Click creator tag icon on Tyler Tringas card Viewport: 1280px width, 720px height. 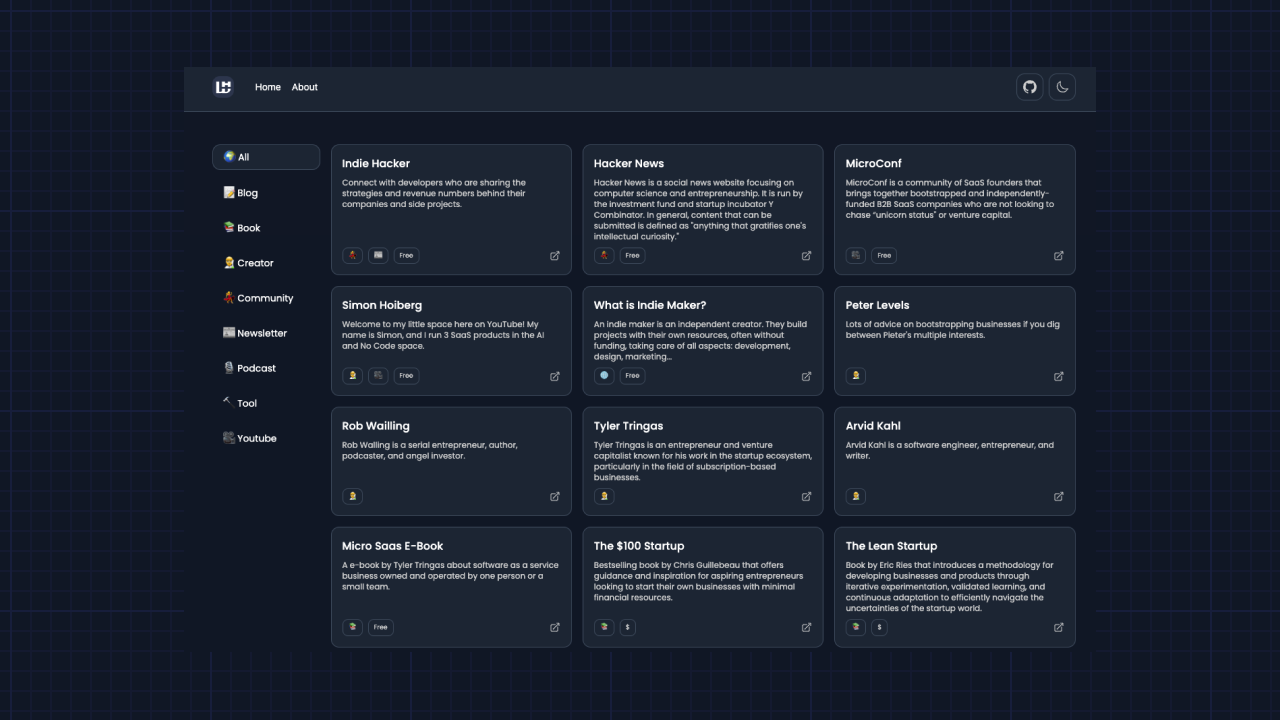(x=604, y=496)
